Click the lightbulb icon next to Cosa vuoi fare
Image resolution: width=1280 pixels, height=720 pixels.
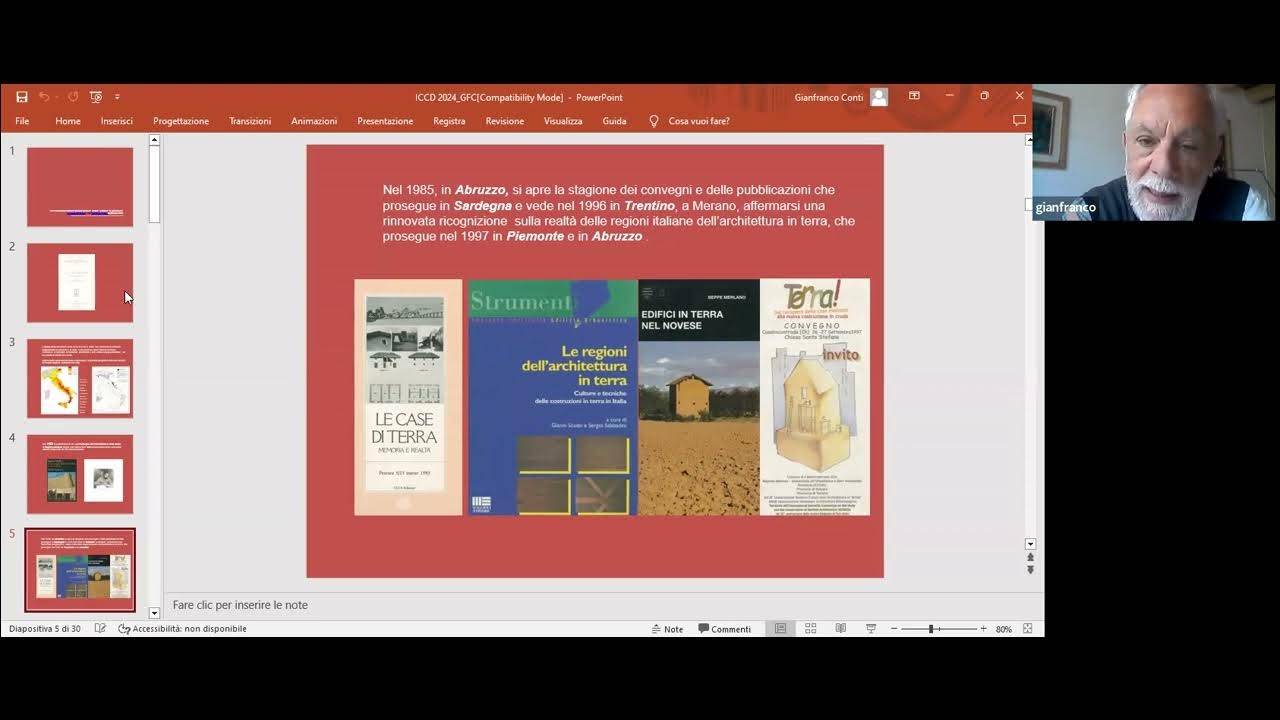[654, 121]
